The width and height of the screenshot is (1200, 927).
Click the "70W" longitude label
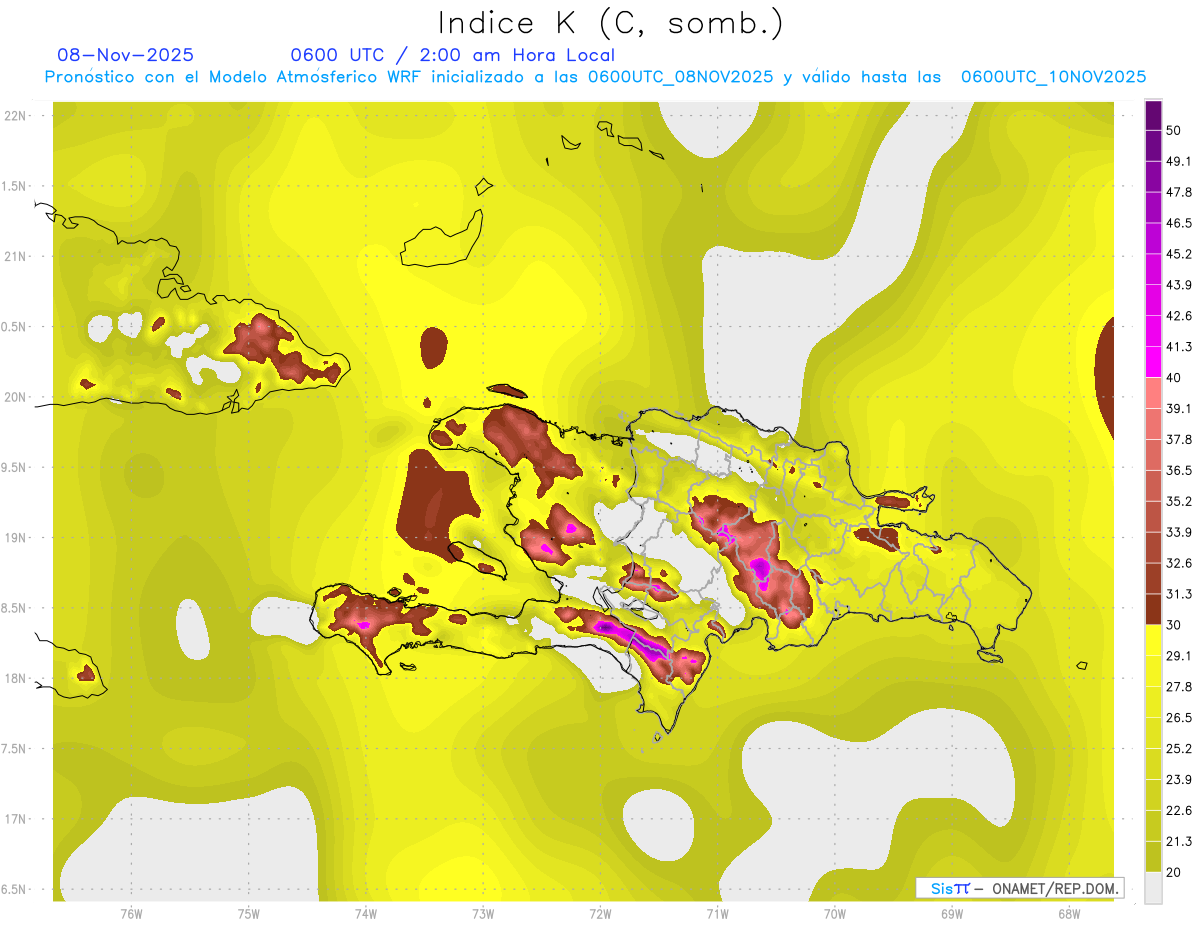pyautogui.click(x=835, y=914)
